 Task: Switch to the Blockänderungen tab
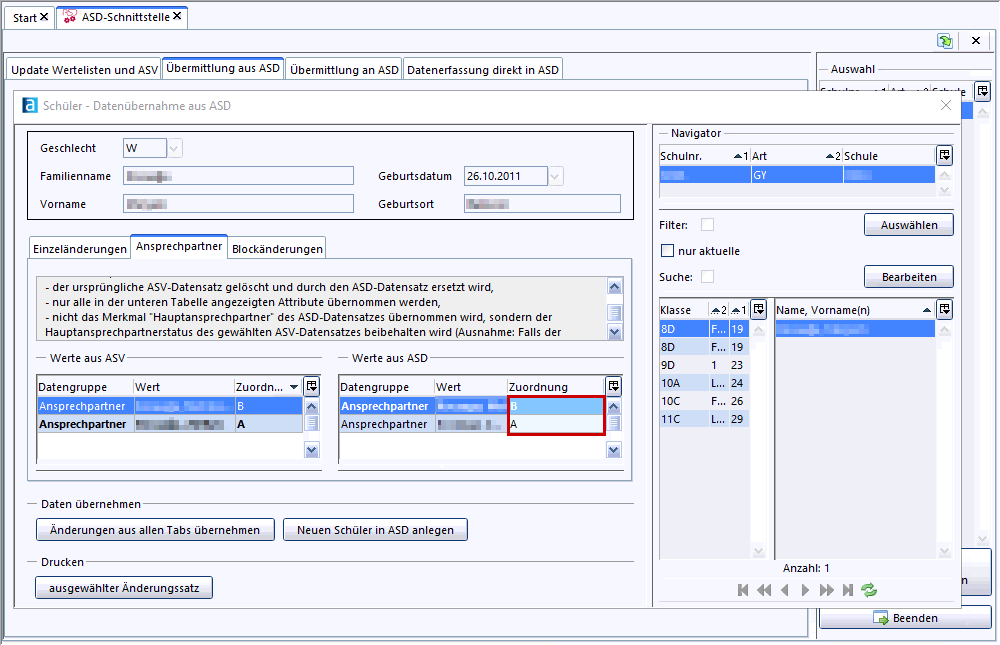277,248
